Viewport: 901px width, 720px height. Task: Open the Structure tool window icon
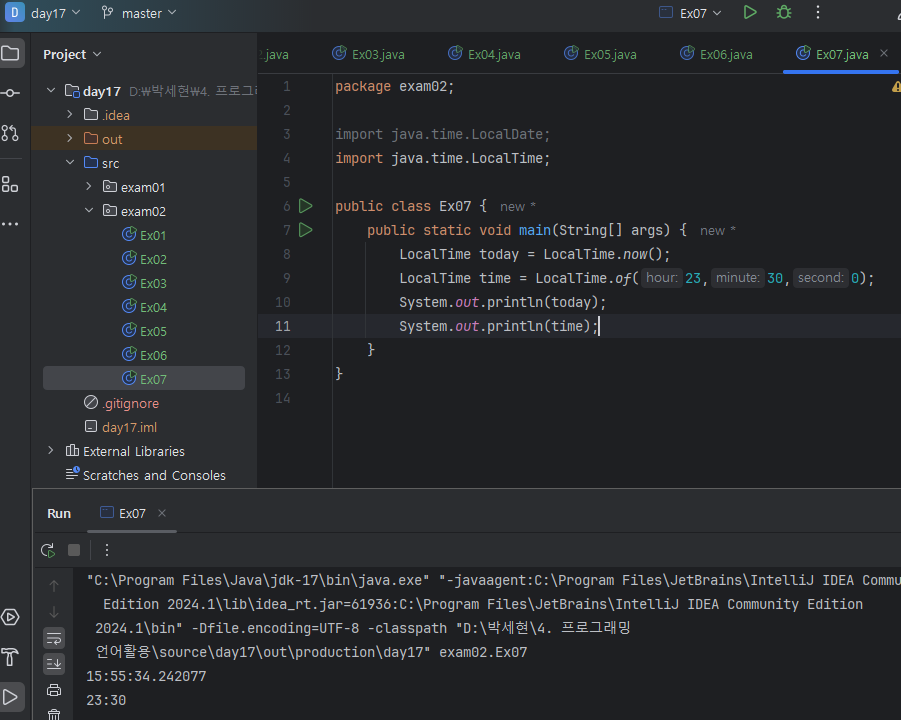point(10,184)
